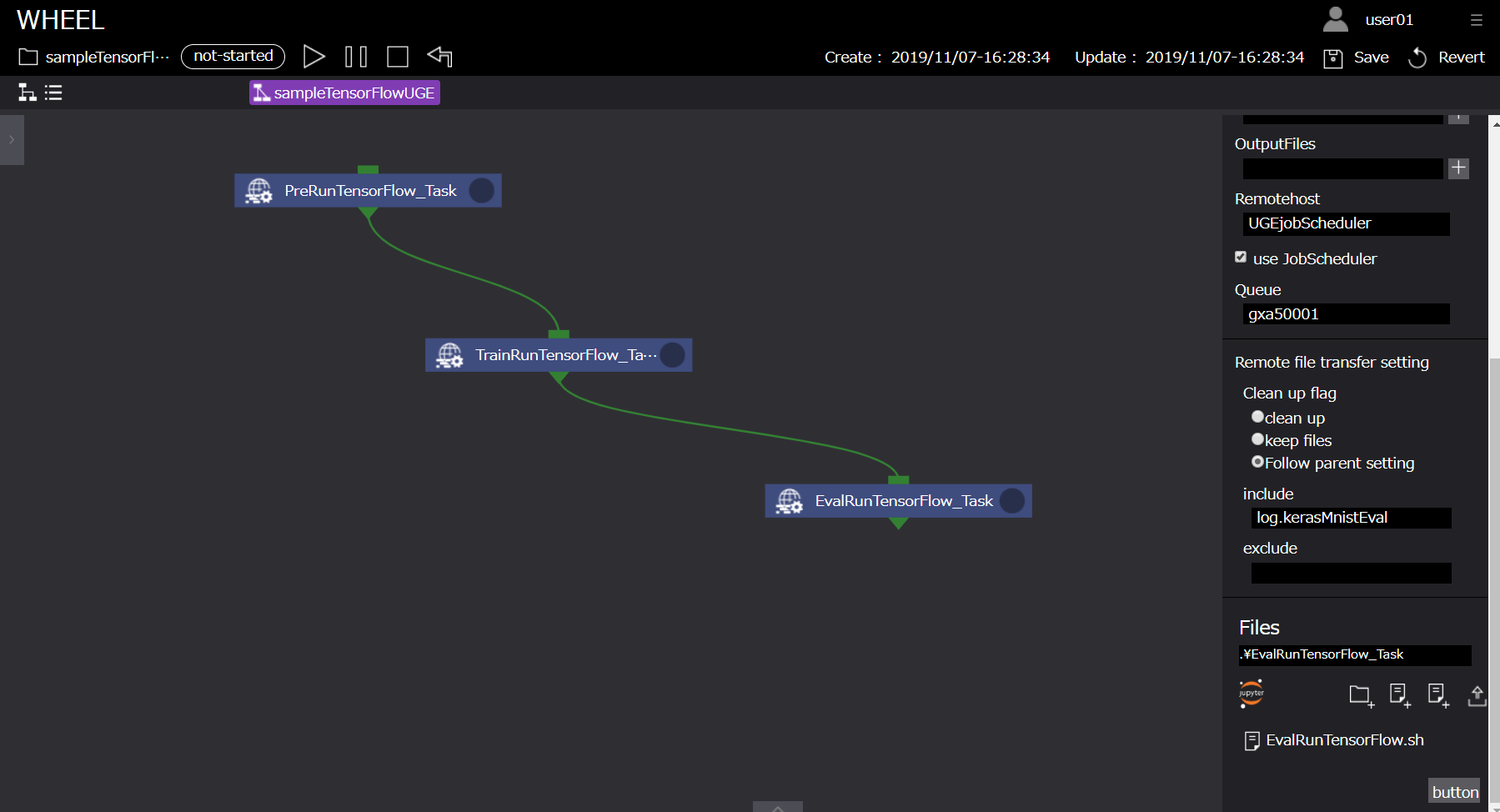Image resolution: width=1500 pixels, height=812 pixels.
Task: Click the sampleTensorFlowUGE breadcrumb
Action: coord(344,93)
